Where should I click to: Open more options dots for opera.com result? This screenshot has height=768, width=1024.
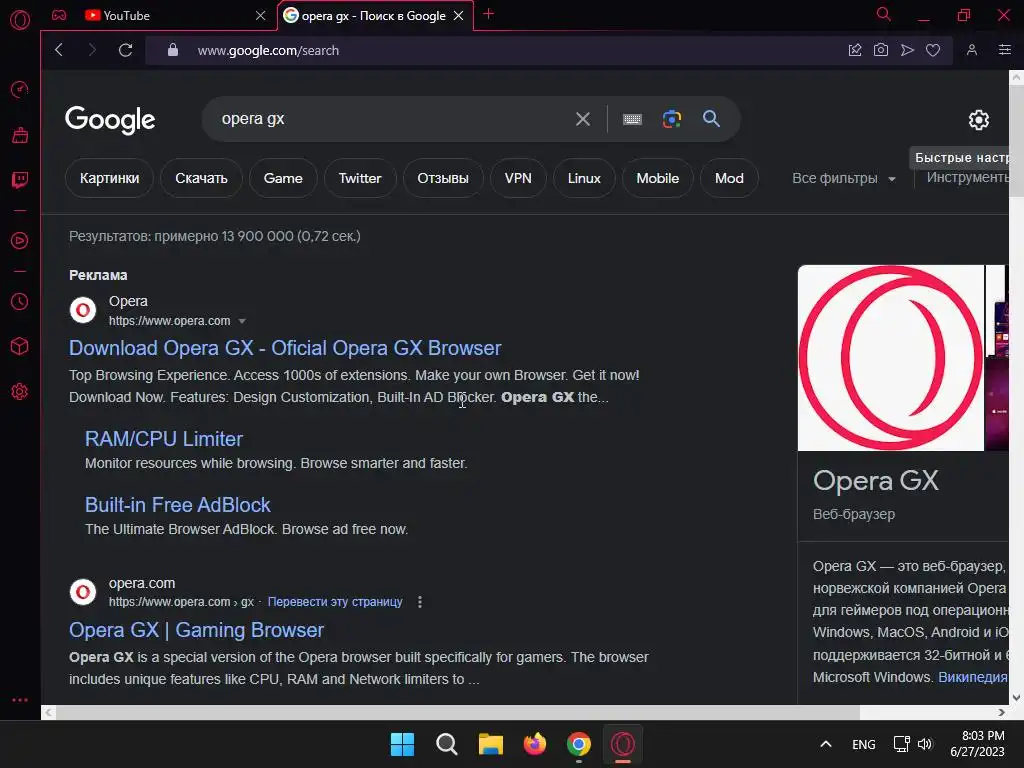pos(420,602)
